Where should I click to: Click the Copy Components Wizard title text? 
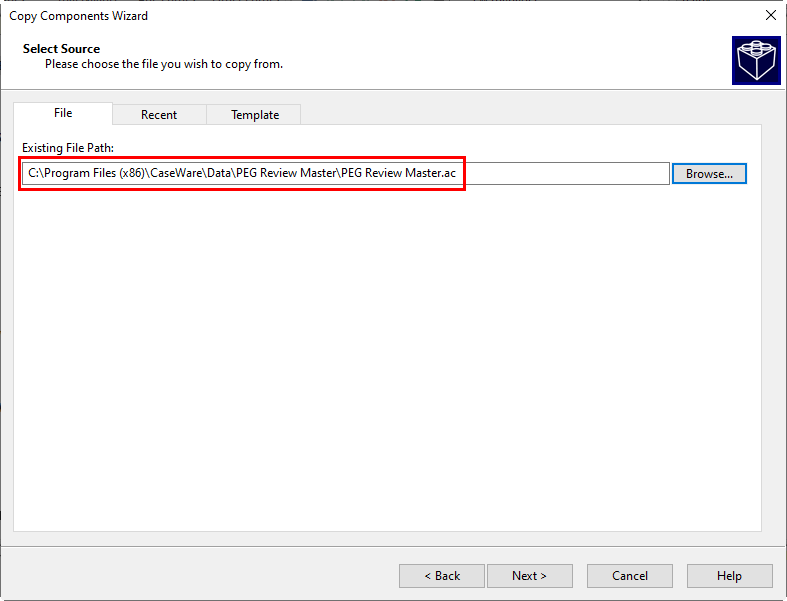coord(78,16)
